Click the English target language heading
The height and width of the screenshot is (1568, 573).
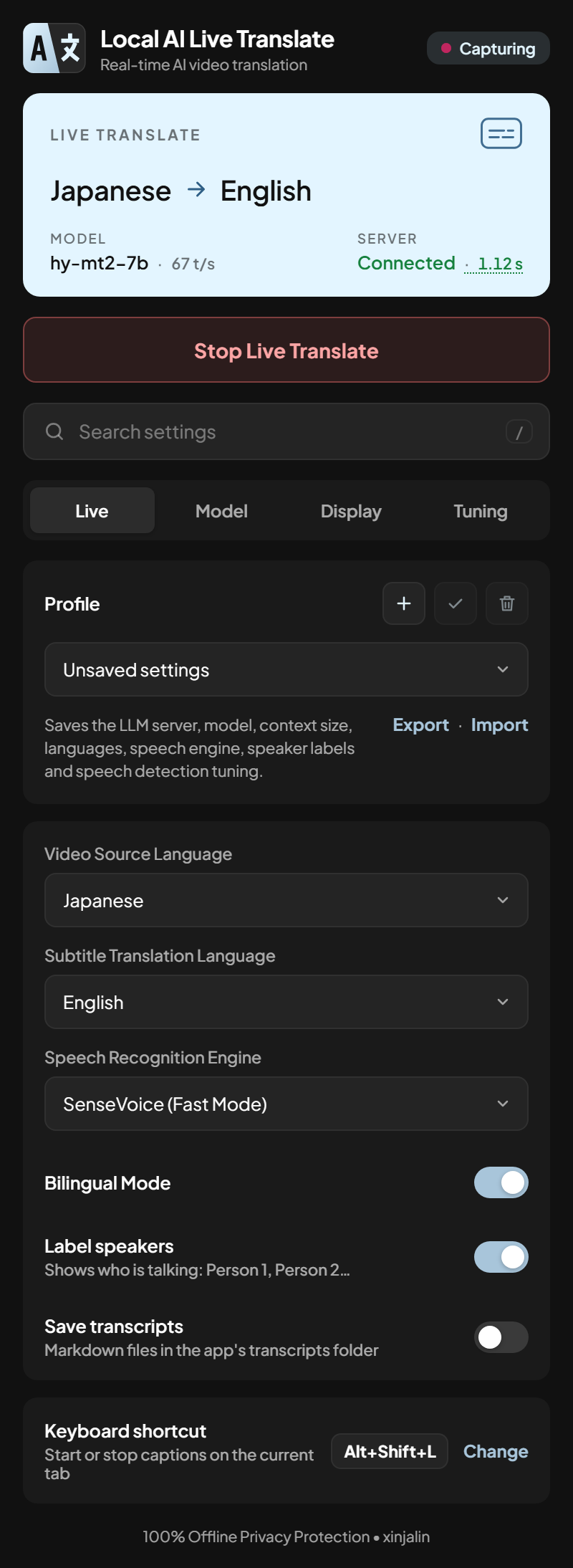click(x=266, y=191)
